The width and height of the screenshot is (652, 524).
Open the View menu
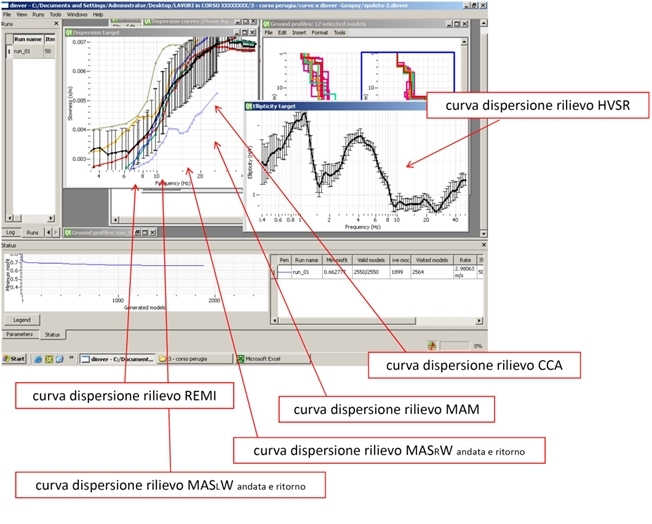point(22,14)
